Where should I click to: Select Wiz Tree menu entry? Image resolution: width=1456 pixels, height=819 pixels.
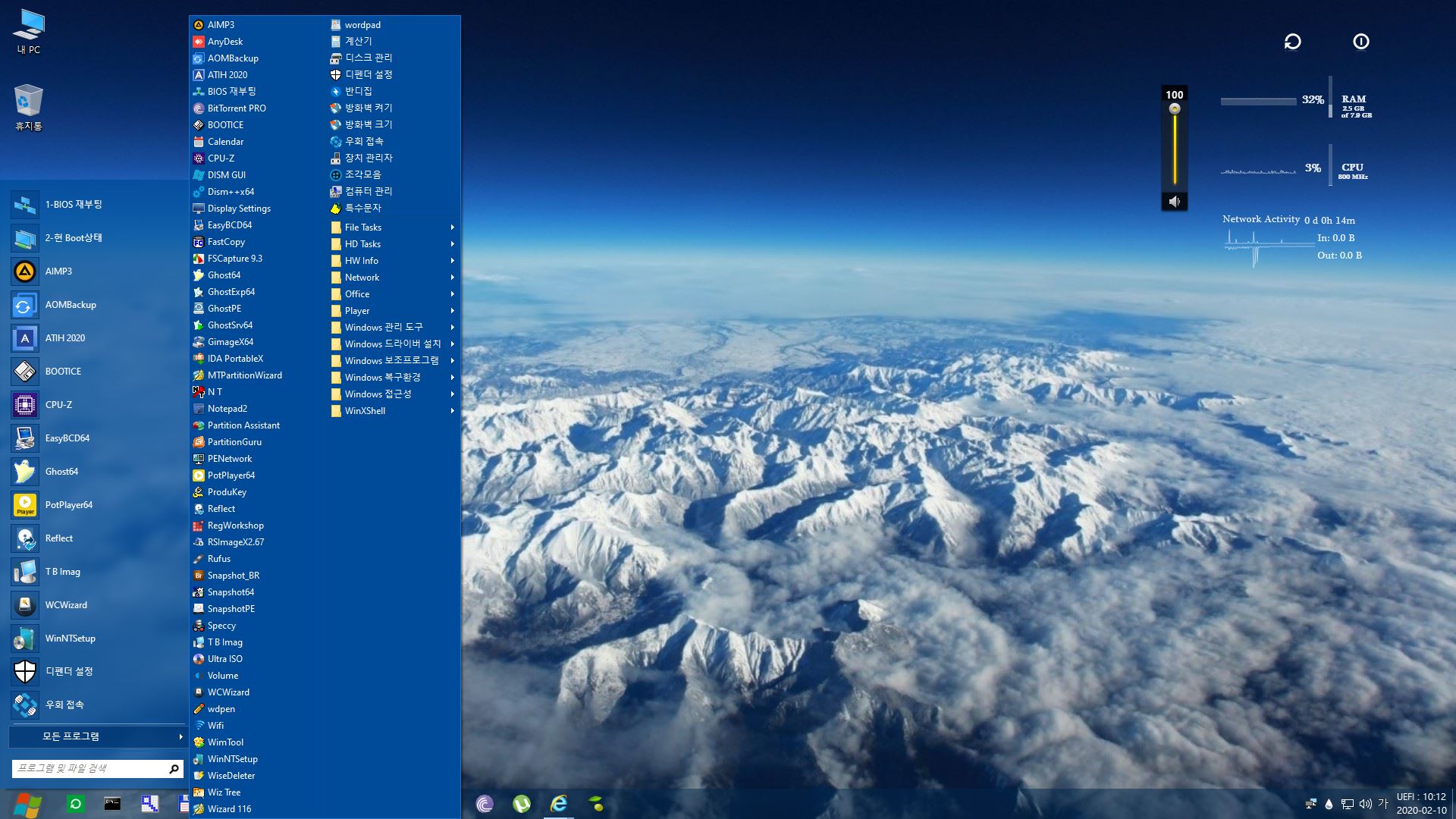(258, 792)
